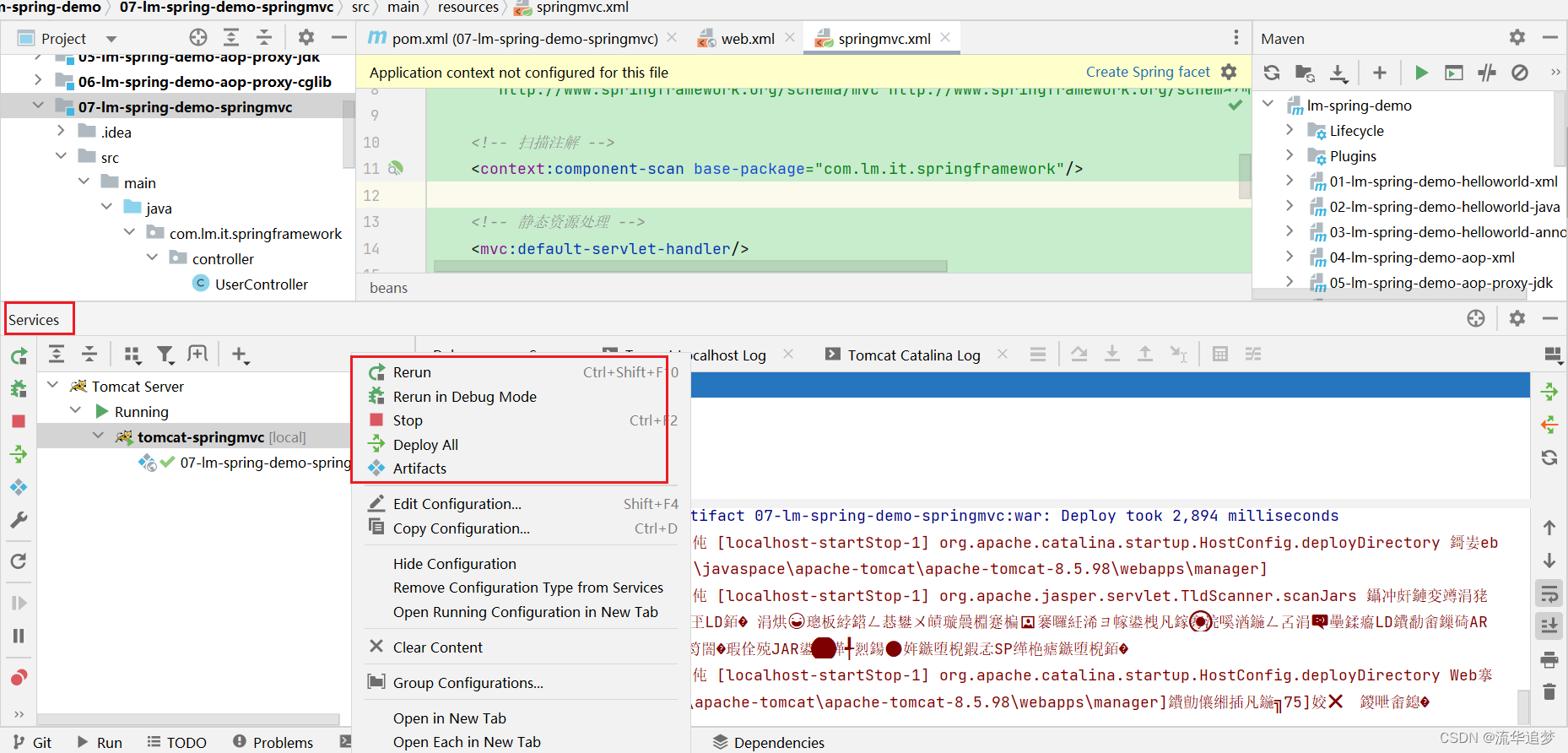The height and width of the screenshot is (753, 1568).
Task: Rerun service icon in Services left toolbar
Action: (x=19, y=356)
